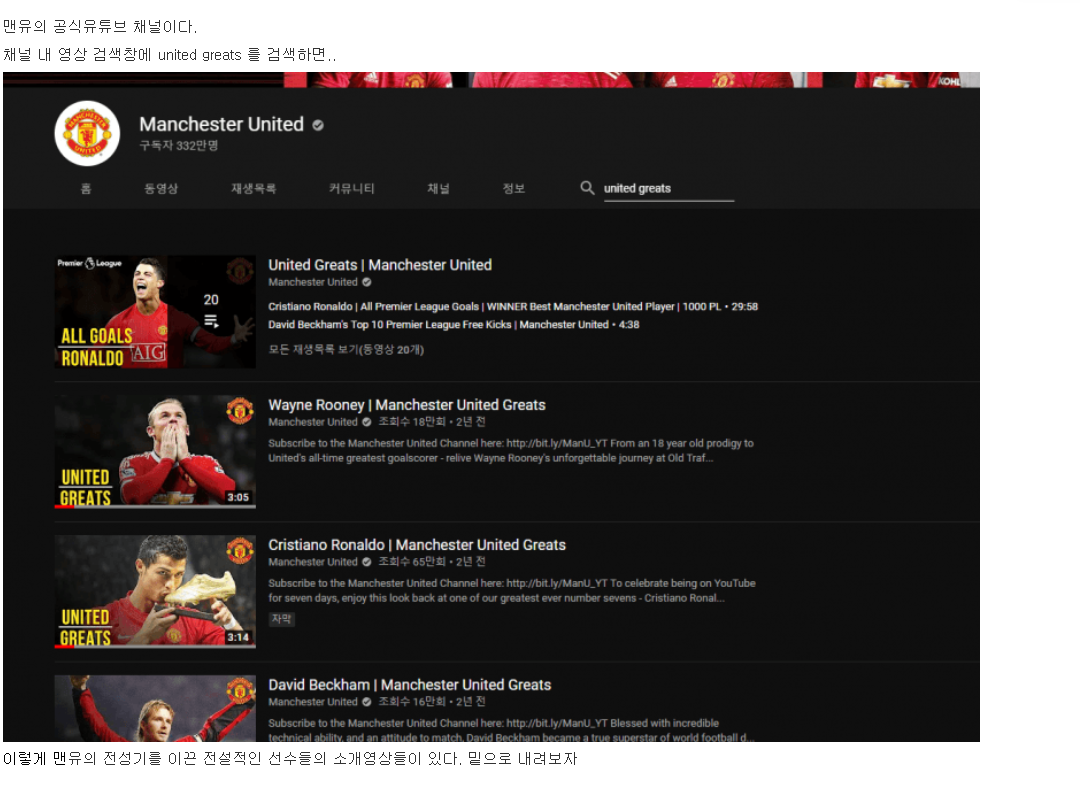Screen dimensions: 1080x787
Task: Open the 커뮤니티 tab
Action: (351, 189)
